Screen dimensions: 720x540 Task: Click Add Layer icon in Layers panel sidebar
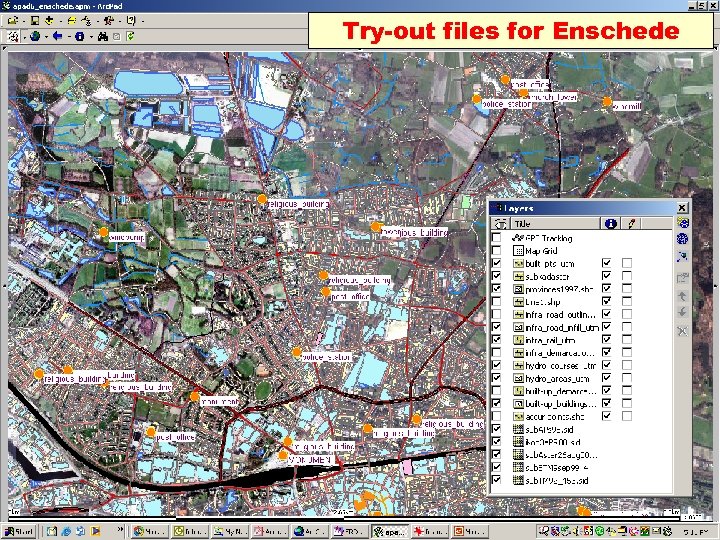pos(683,223)
